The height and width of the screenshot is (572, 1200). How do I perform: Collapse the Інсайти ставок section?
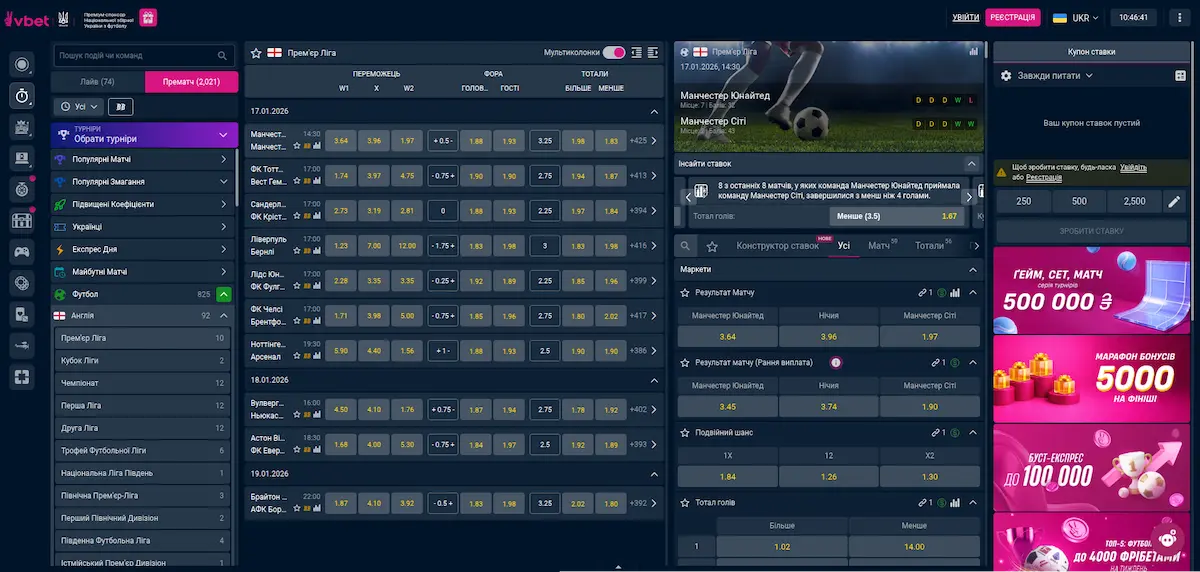[x=970, y=164]
